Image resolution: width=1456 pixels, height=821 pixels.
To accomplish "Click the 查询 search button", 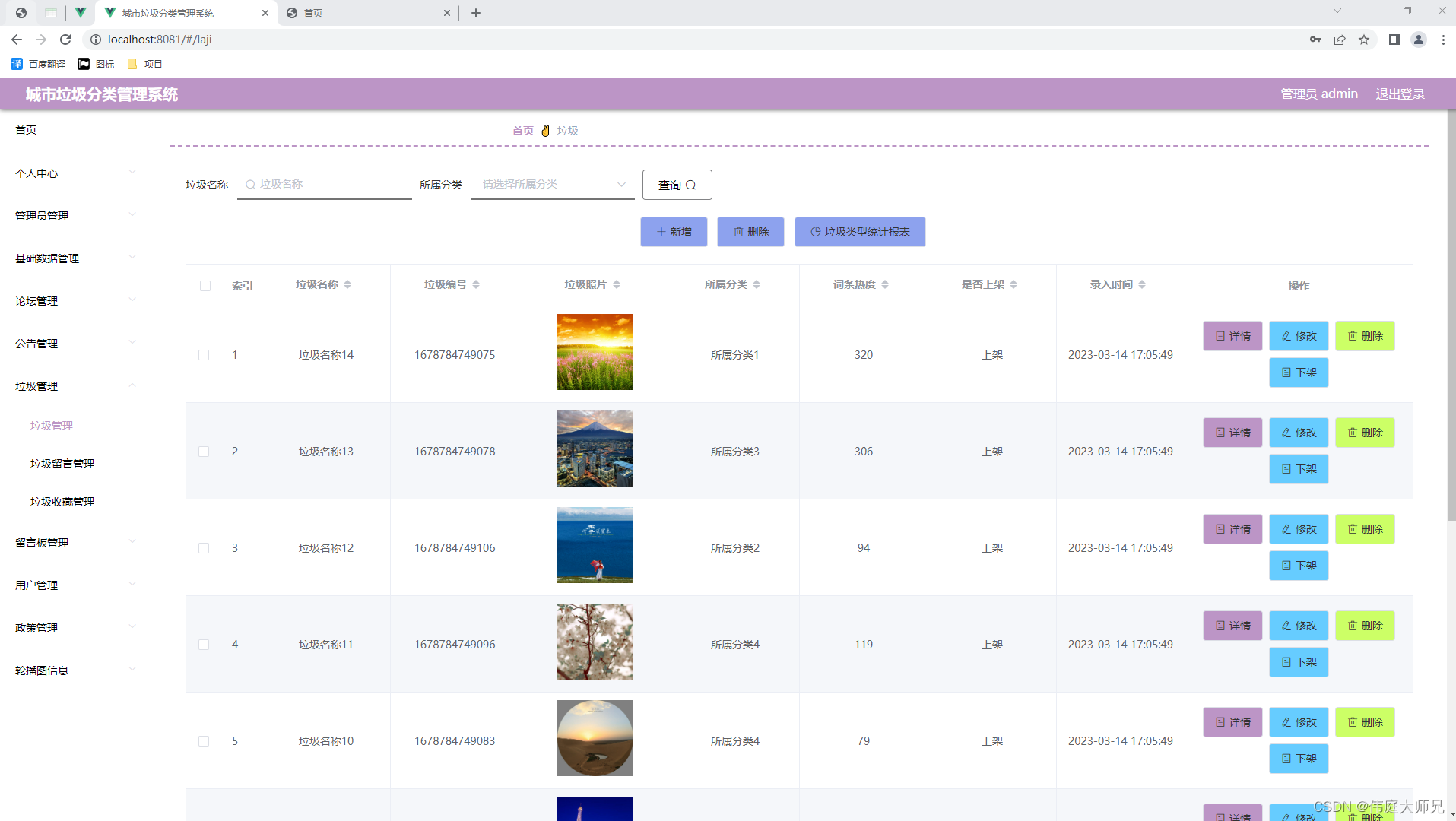I will tap(677, 185).
